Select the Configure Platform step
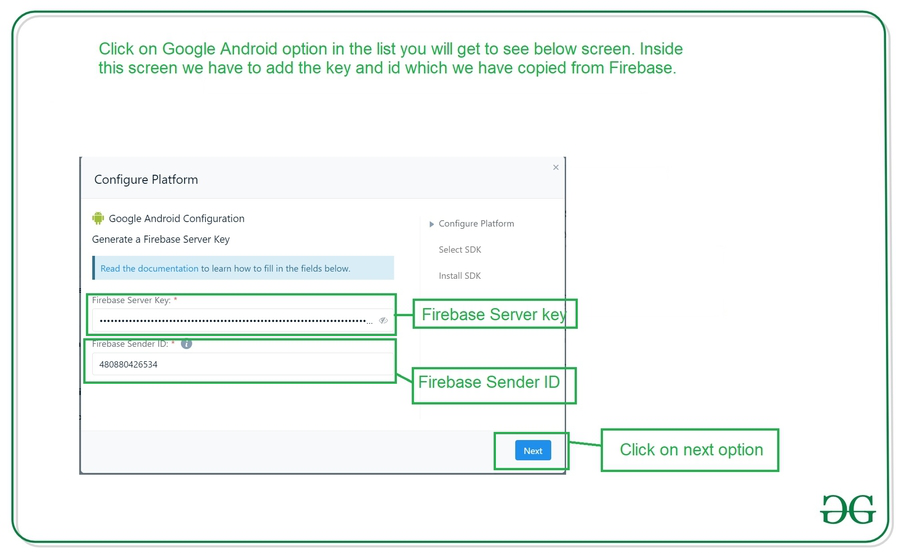Screen dimensions: 900x554 tap(476, 223)
